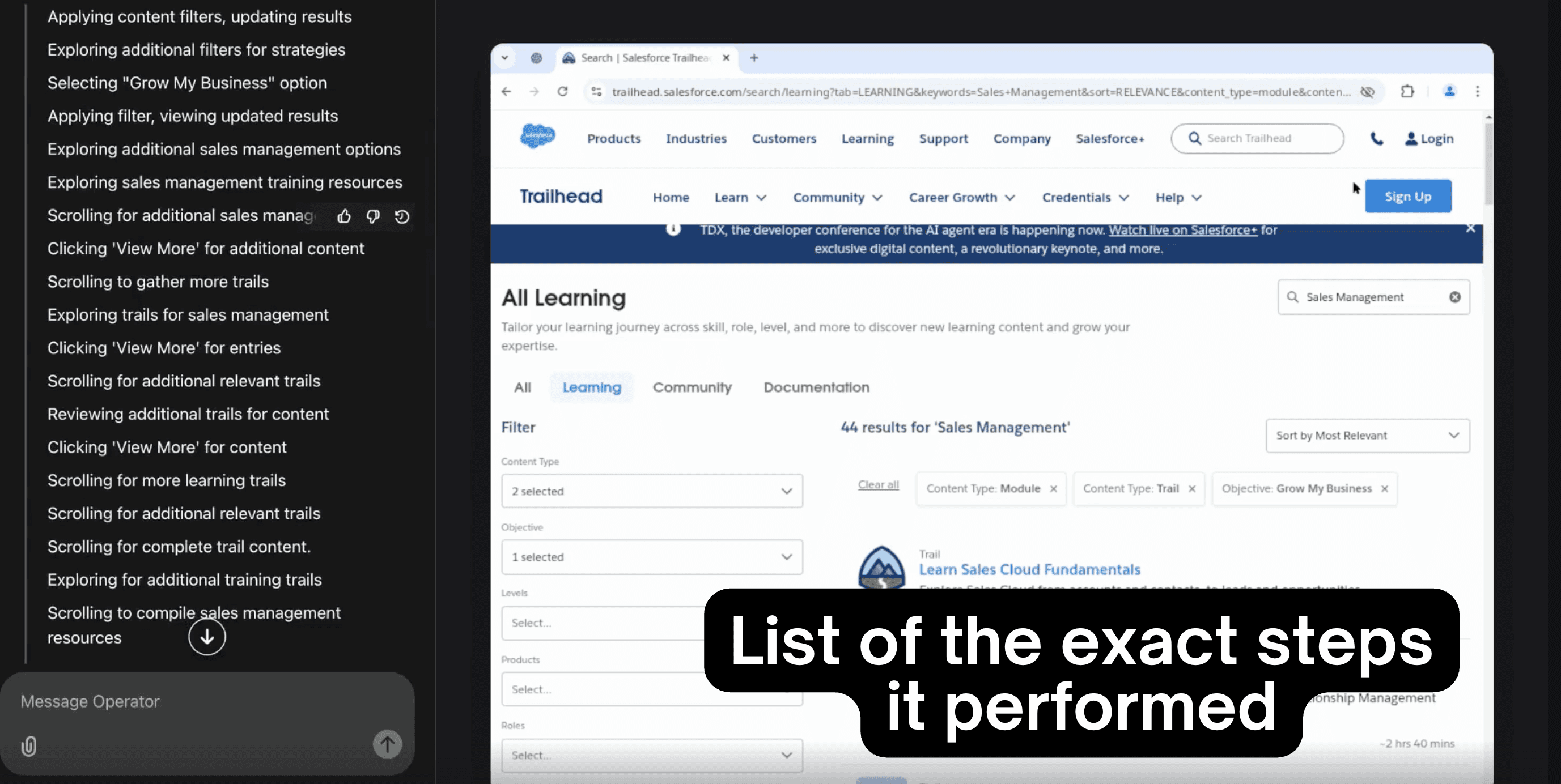The height and width of the screenshot is (784, 1561).
Task: Expand the Roles Select dropdown
Action: 652,755
